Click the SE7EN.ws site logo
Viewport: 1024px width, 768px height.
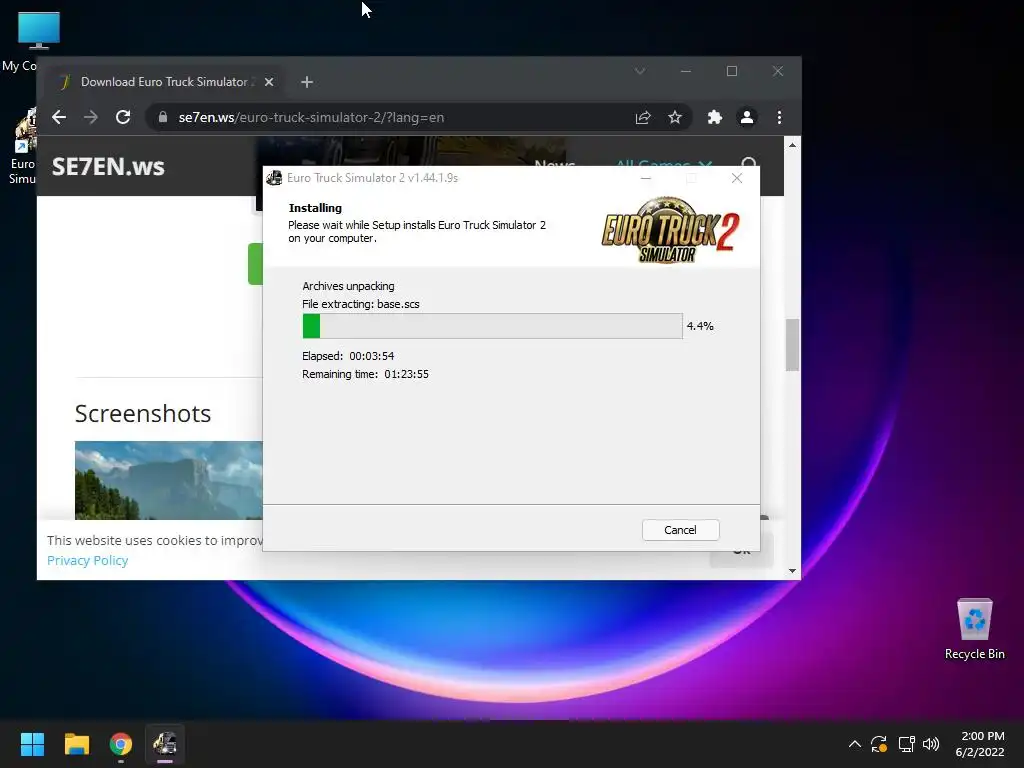click(x=108, y=167)
